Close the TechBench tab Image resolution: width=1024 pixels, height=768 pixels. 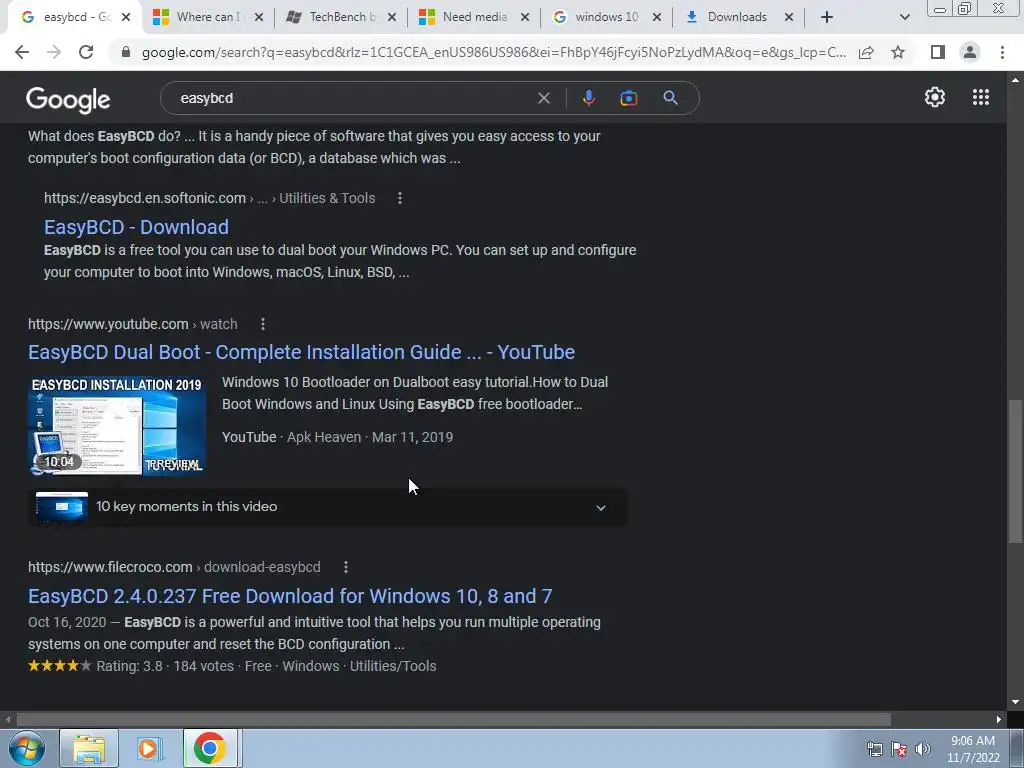click(392, 17)
